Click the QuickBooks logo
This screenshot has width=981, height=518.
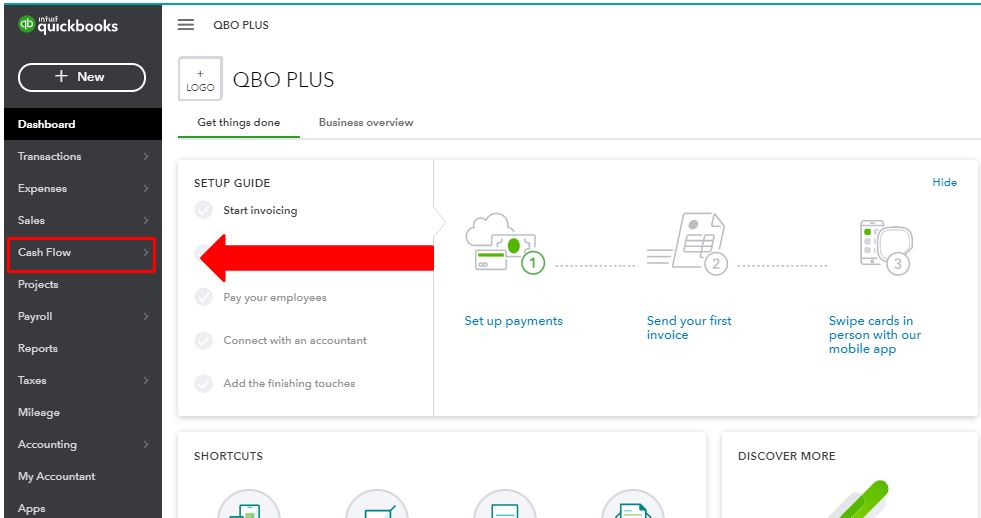(x=68, y=24)
